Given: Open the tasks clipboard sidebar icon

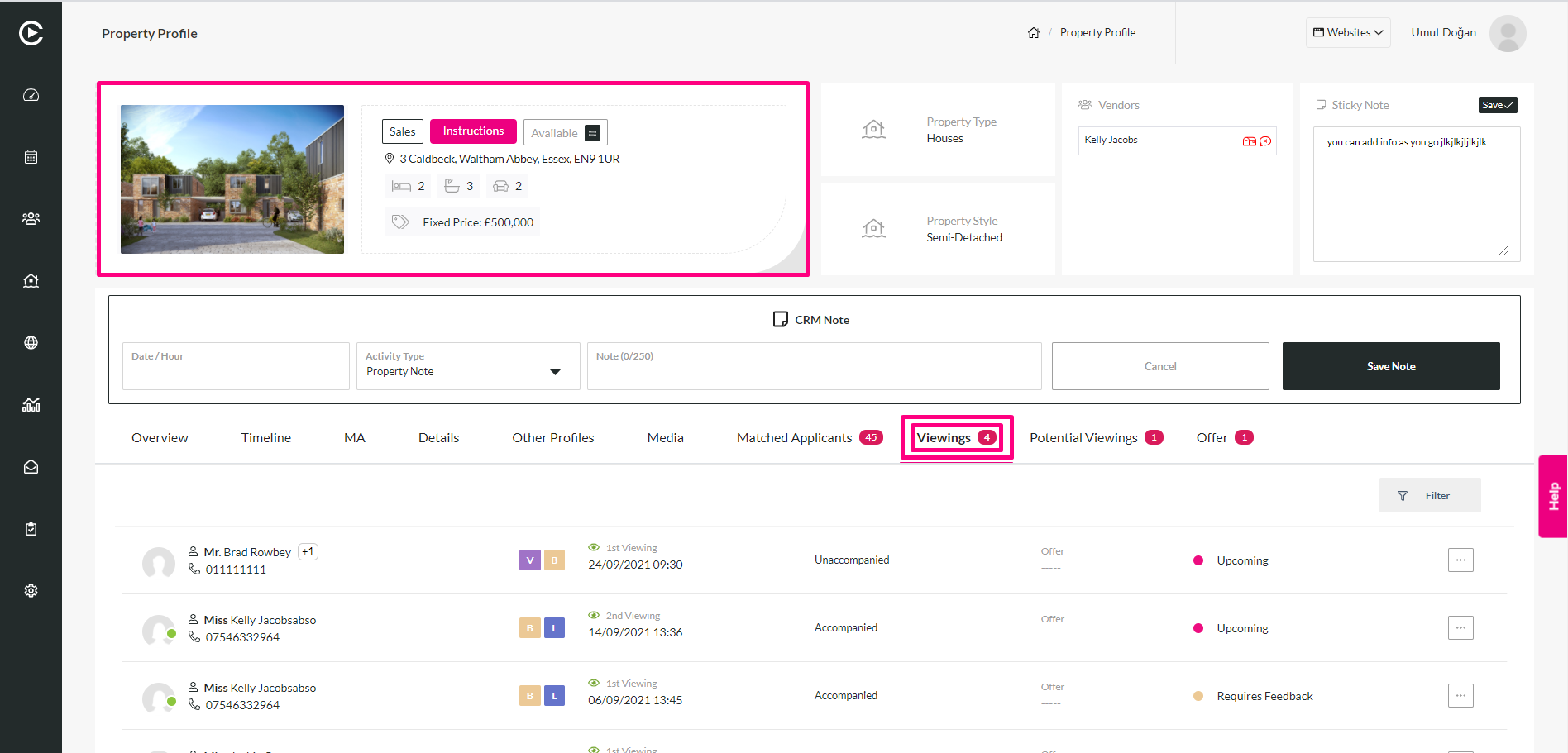Looking at the screenshot, I should click(31, 529).
